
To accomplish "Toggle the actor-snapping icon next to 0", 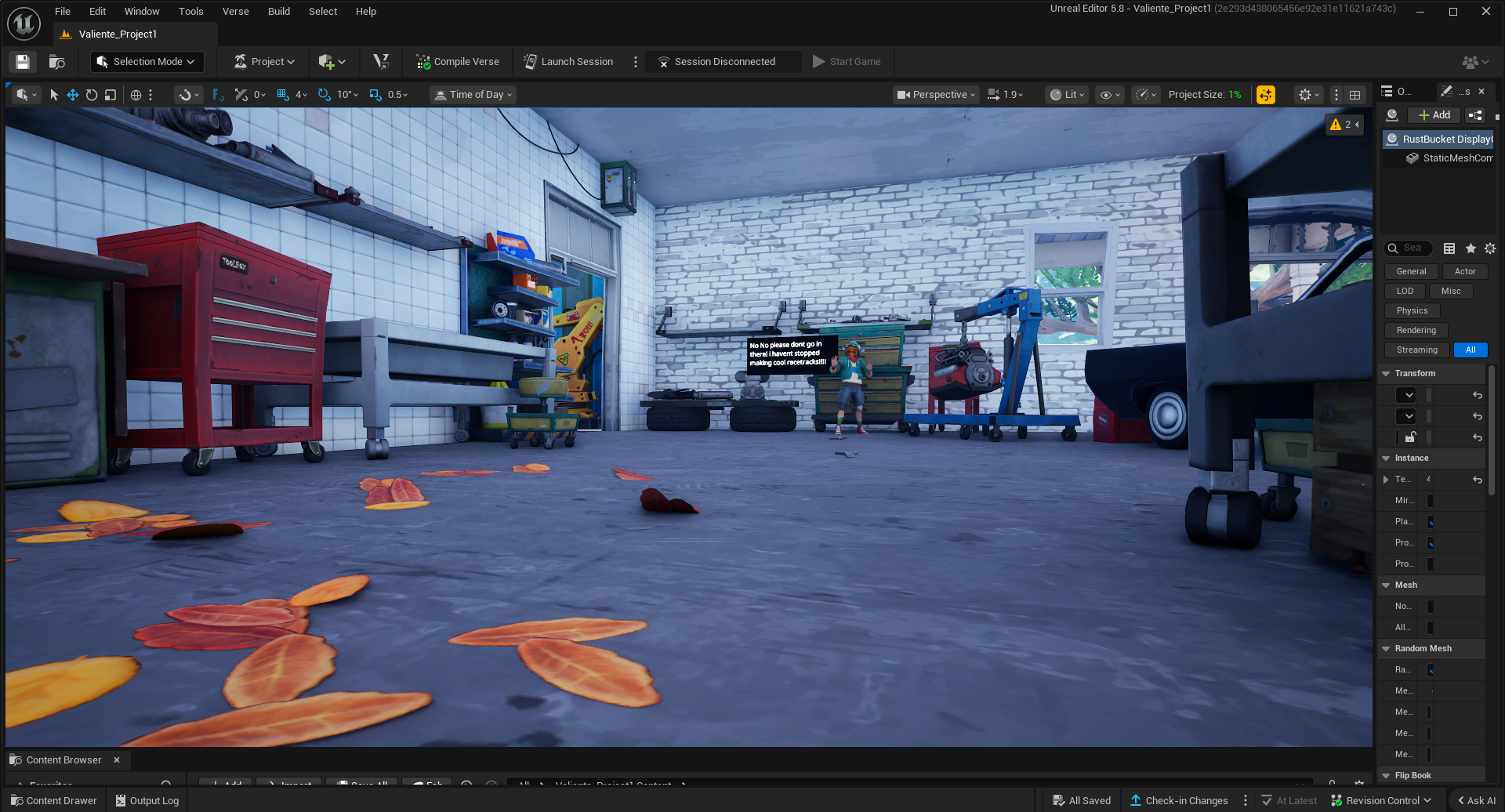I will click(241, 95).
